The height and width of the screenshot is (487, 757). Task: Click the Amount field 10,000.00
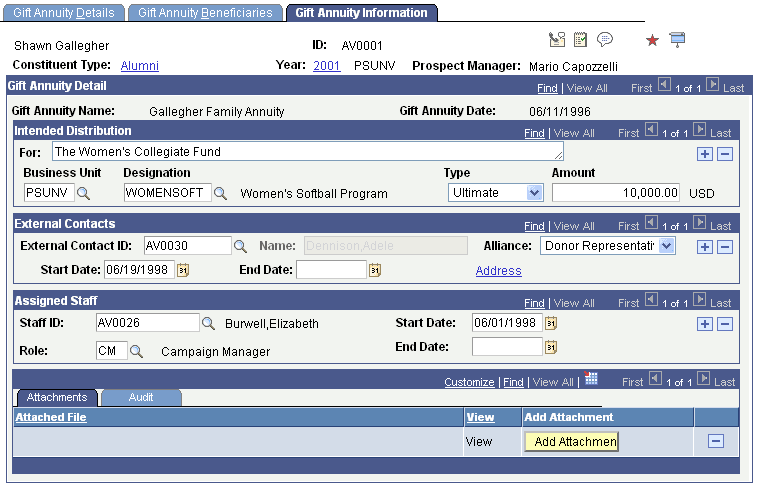[x=616, y=193]
